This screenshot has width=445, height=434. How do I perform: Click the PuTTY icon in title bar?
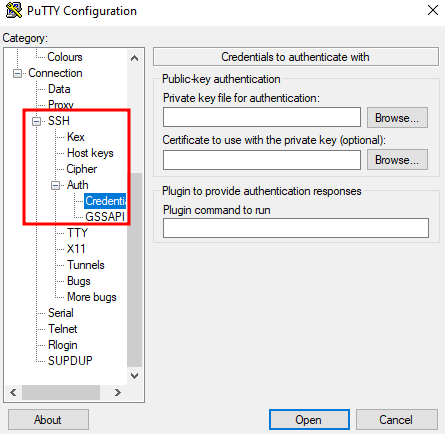[x=14, y=10]
